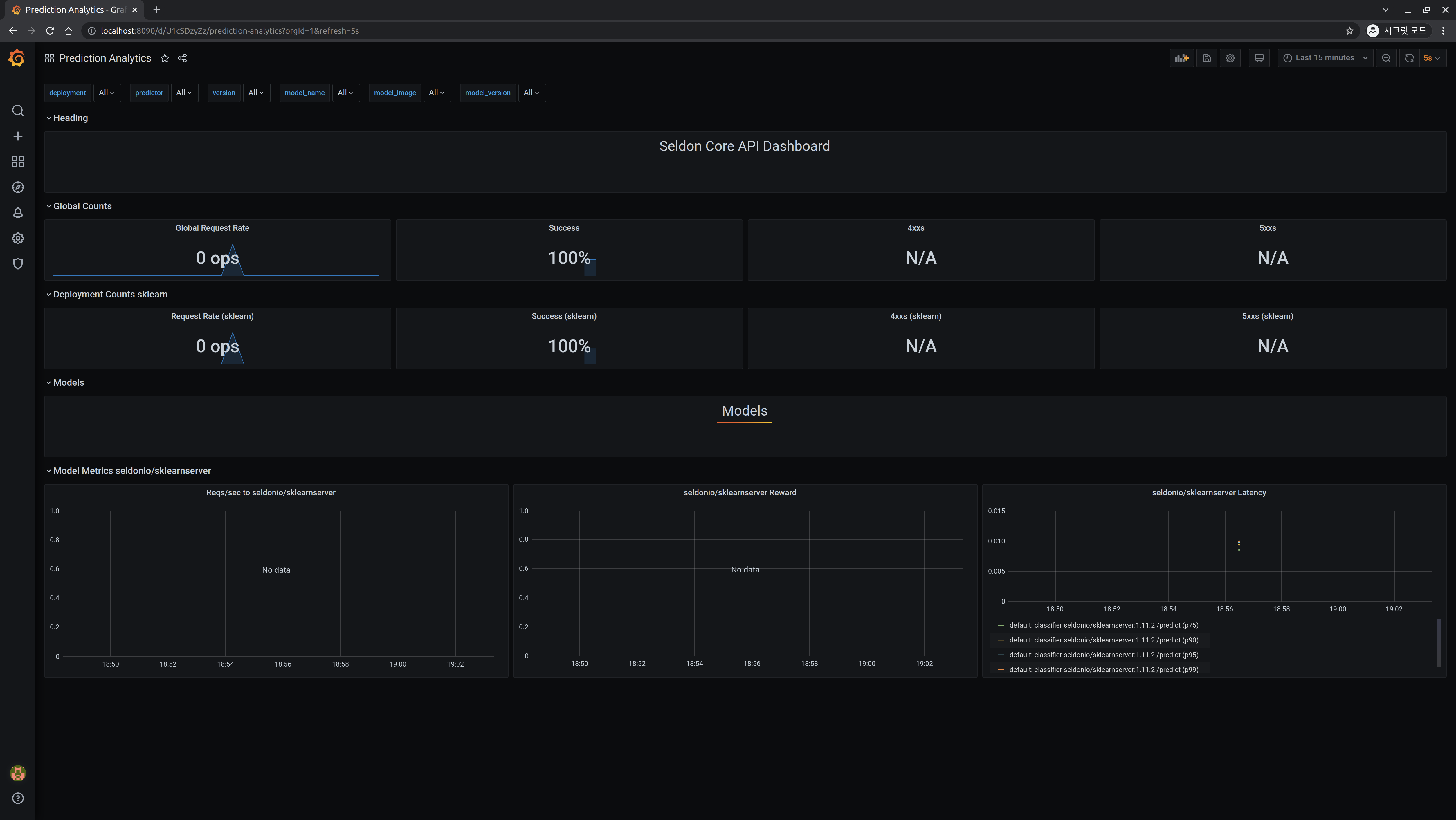Click Add panel icon

click(x=1181, y=58)
